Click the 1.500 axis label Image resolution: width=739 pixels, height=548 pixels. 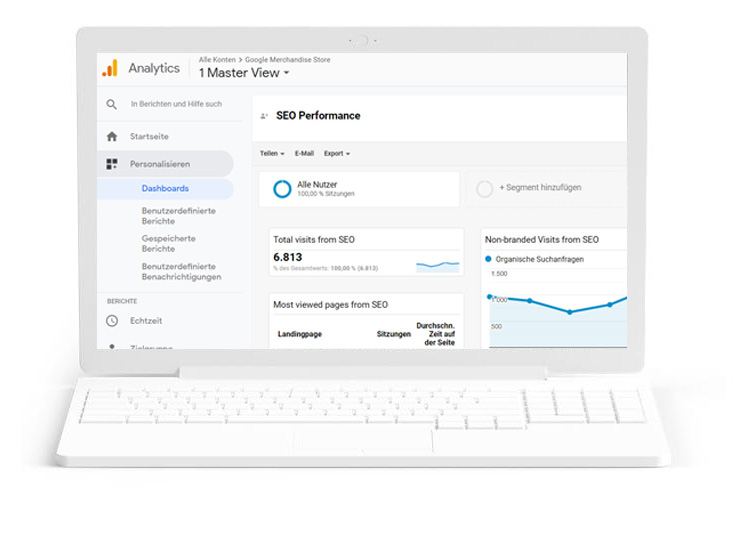click(499, 274)
